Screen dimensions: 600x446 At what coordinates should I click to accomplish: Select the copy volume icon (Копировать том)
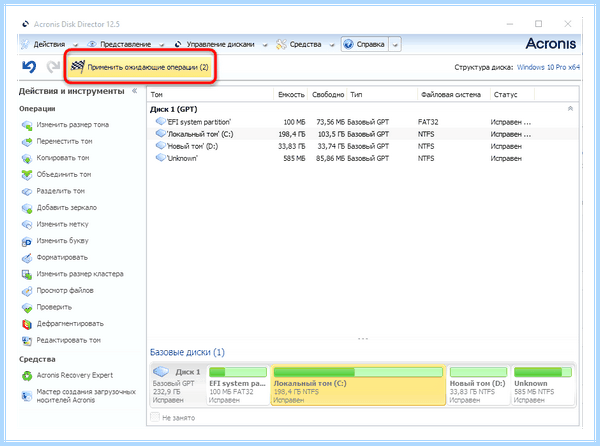[x=27, y=158]
